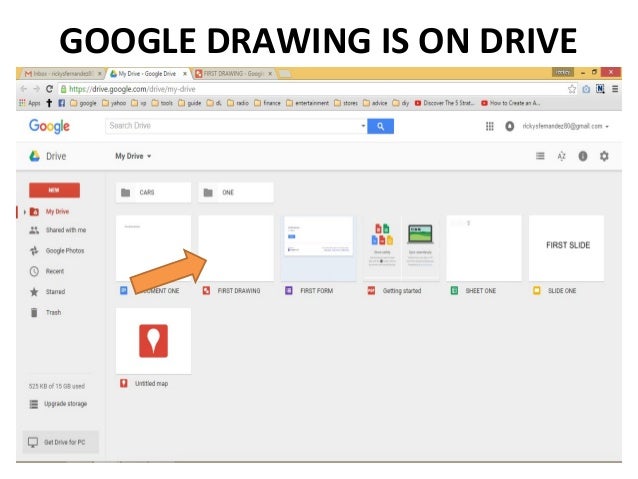Click the Getting started PDF icon
Screen dimensions: 638x479
[x=371, y=291]
